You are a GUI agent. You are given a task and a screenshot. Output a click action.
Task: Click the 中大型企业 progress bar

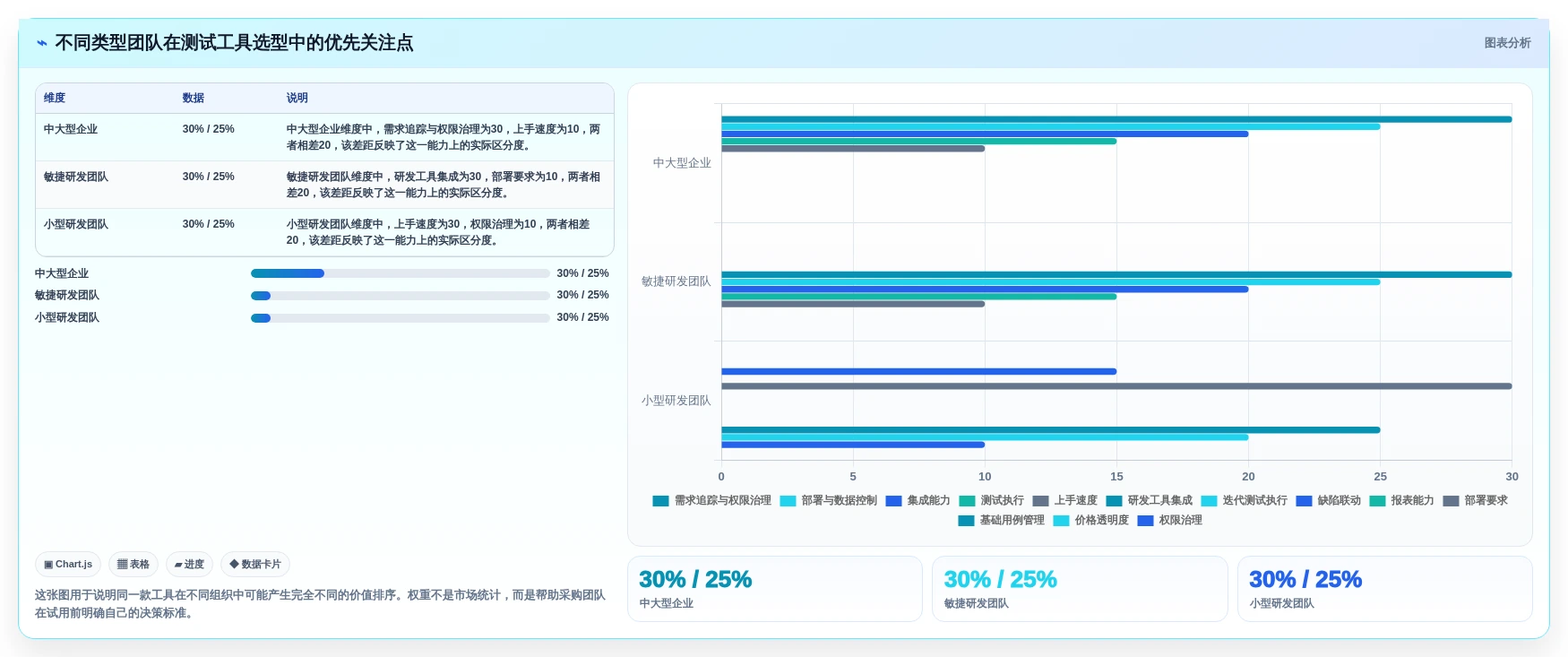401,273
